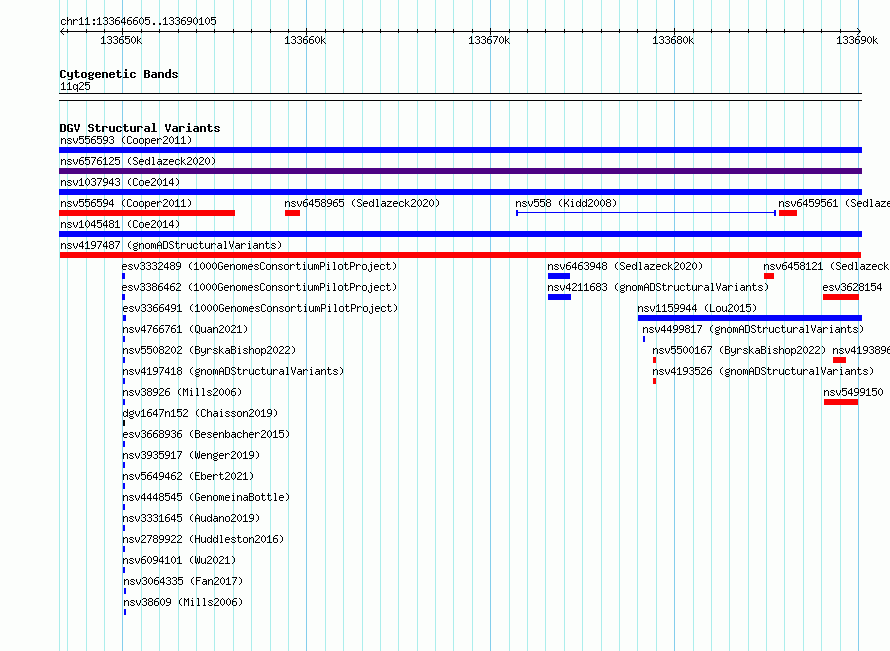
Task: Select nsv38609 (Mills2006) label
Action: pos(183,602)
